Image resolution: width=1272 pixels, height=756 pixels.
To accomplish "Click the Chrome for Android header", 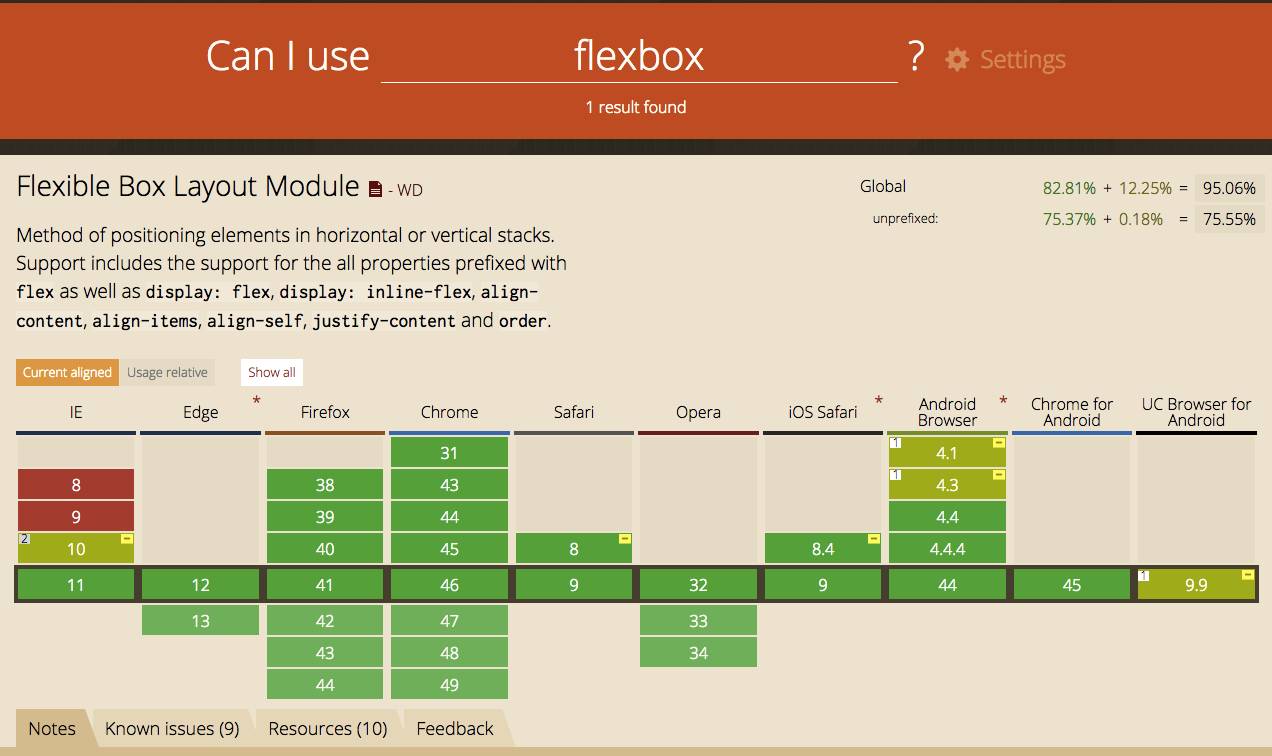I will coord(1072,412).
